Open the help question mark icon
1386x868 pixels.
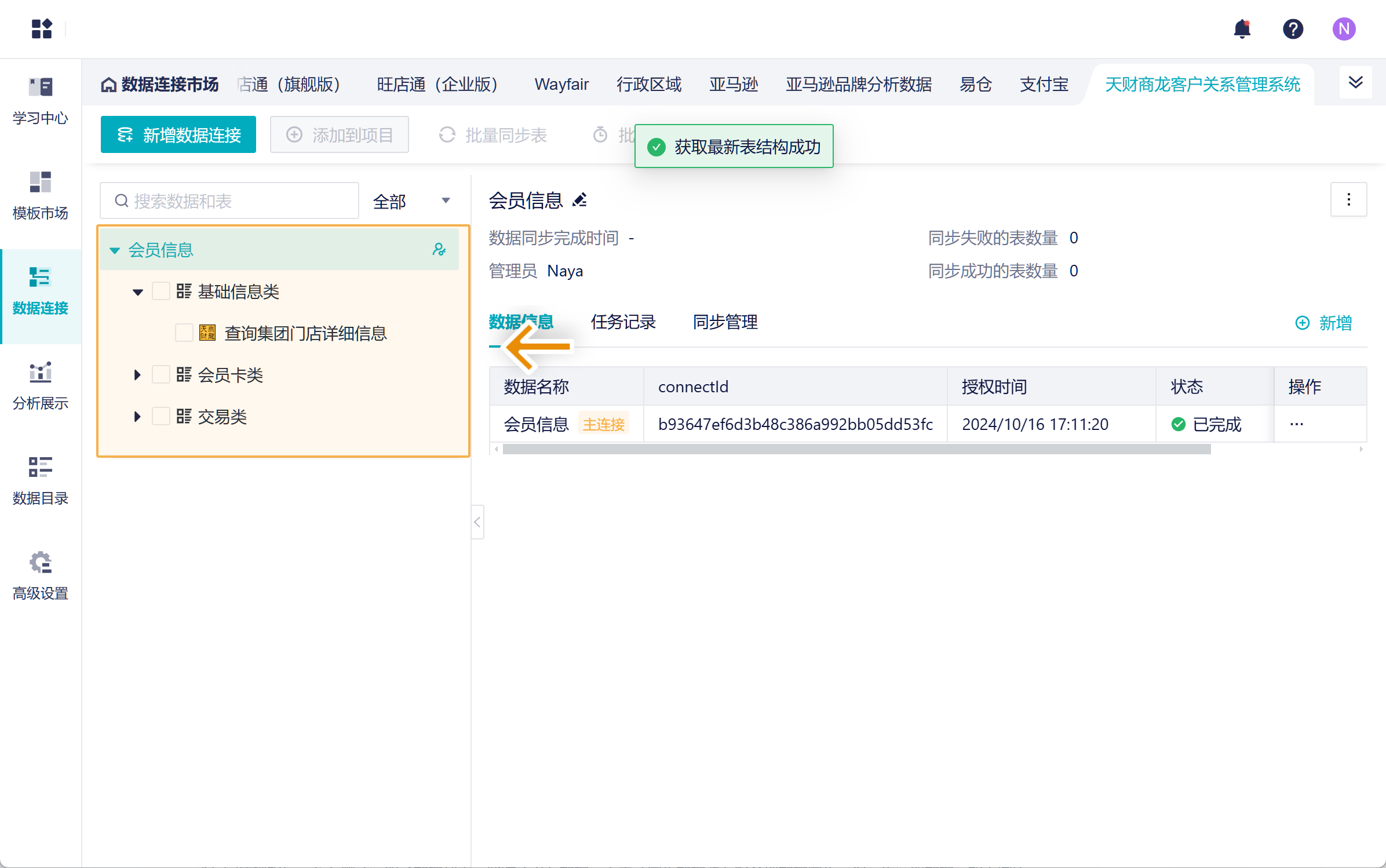click(x=1293, y=29)
